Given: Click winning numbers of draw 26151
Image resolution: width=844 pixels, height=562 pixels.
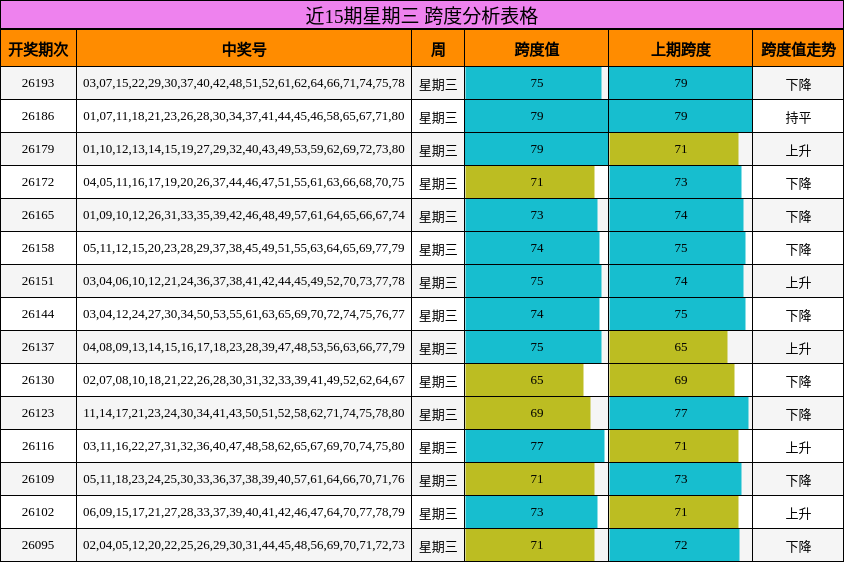Looking at the screenshot, I should 244,281.
